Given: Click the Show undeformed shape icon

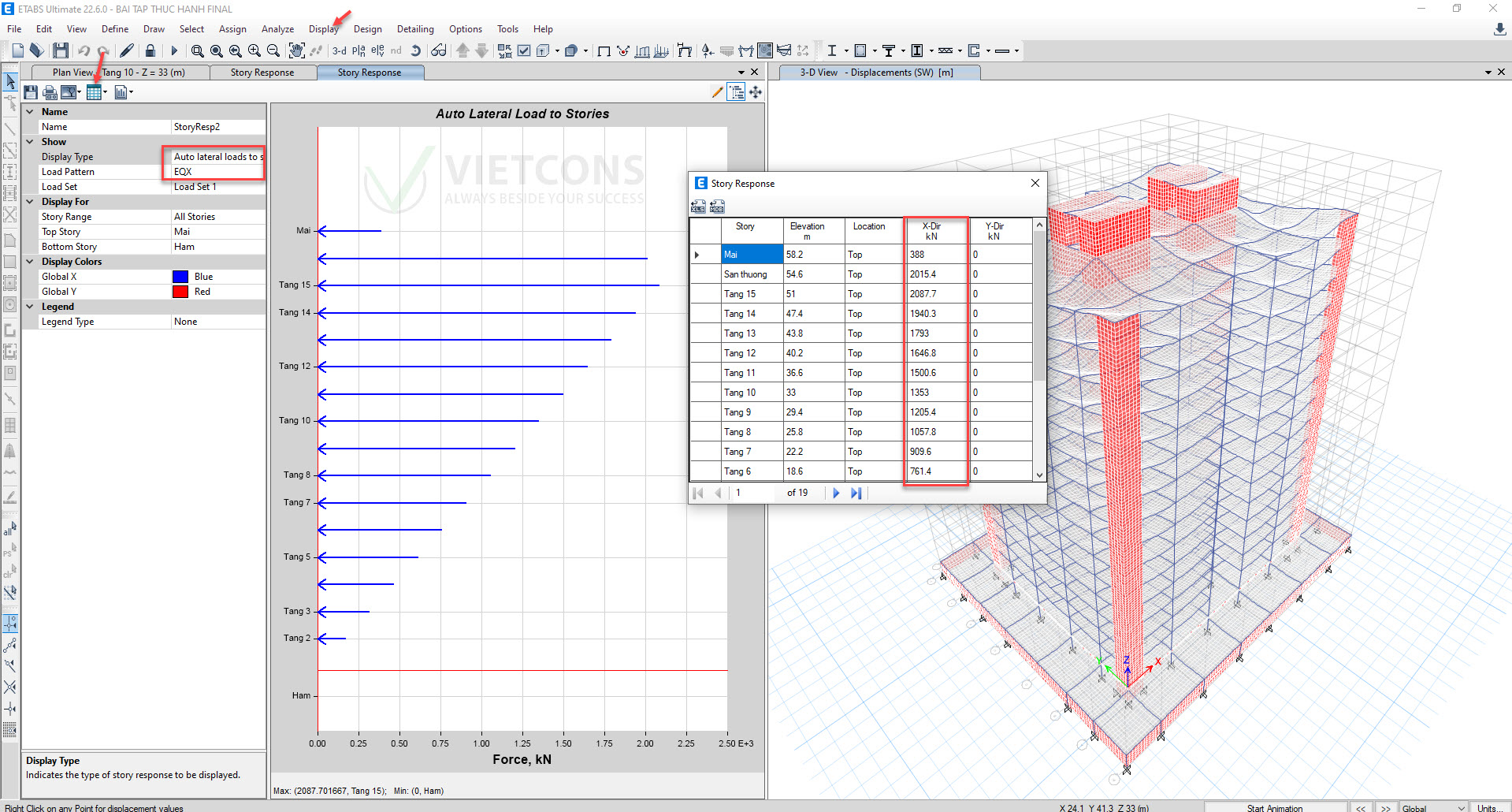Looking at the screenshot, I should 604,50.
